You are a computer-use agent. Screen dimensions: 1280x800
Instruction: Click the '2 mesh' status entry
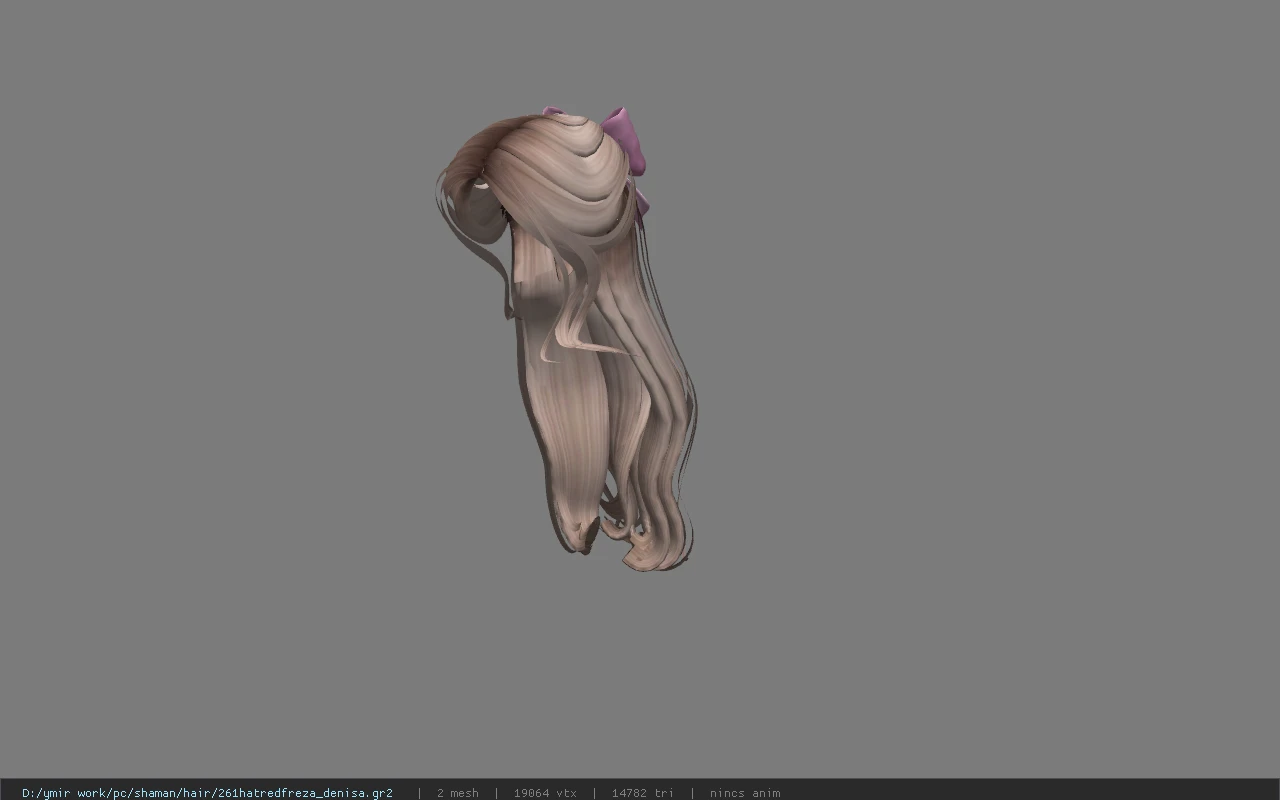458,793
